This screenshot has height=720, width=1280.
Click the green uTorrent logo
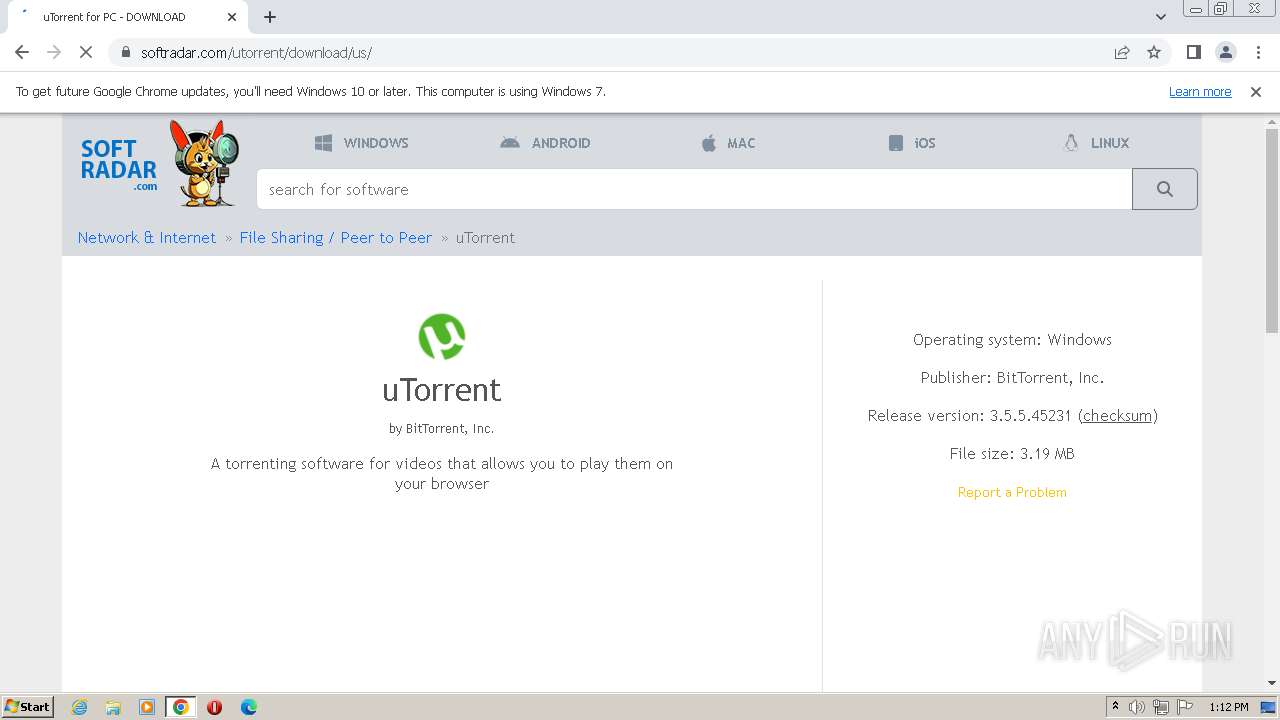pos(442,336)
